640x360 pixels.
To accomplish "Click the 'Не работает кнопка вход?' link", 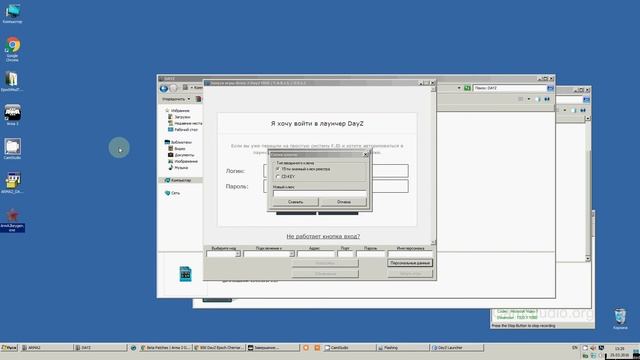I will 323,236.
